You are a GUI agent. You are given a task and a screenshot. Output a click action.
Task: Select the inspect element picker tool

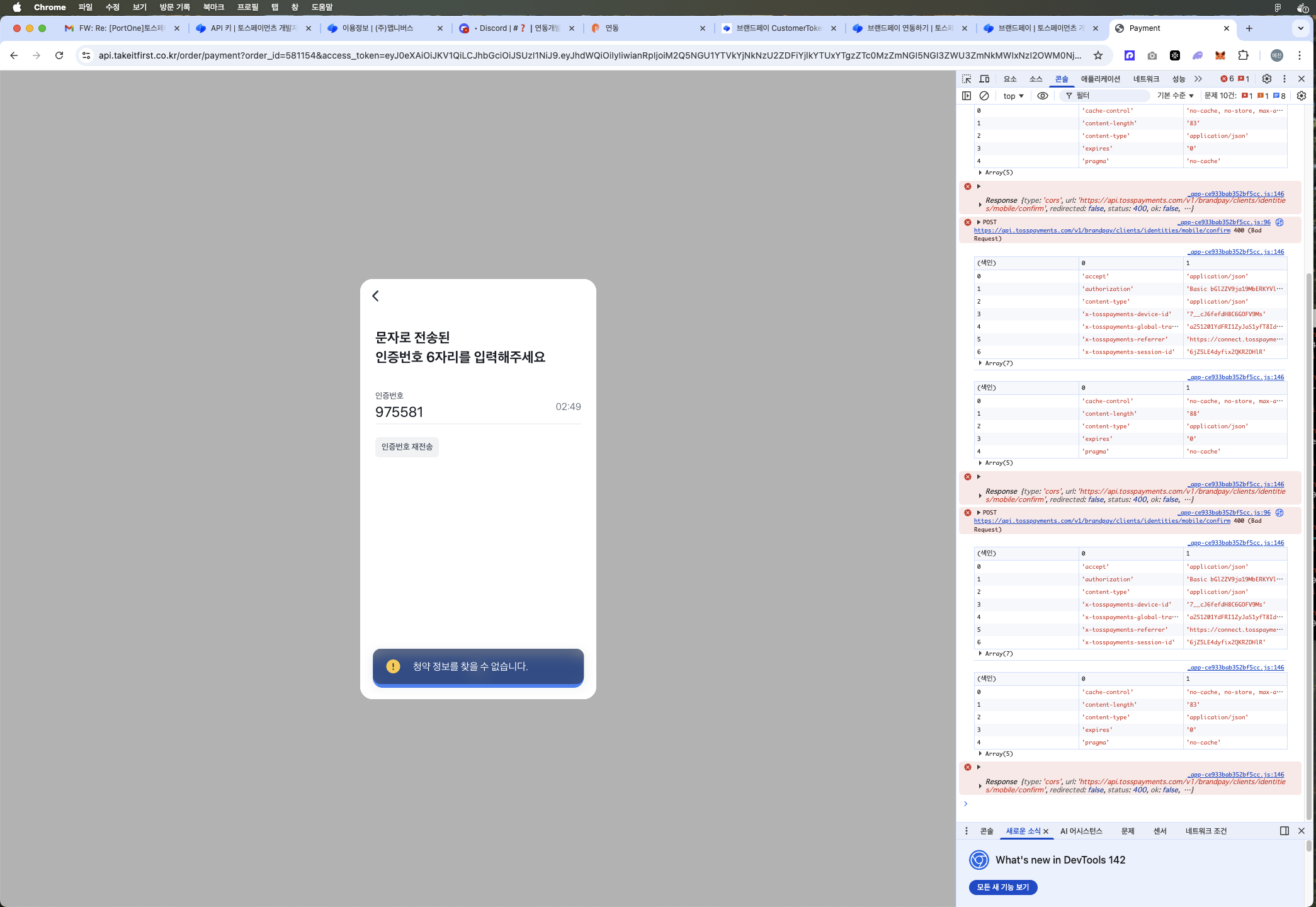click(967, 79)
